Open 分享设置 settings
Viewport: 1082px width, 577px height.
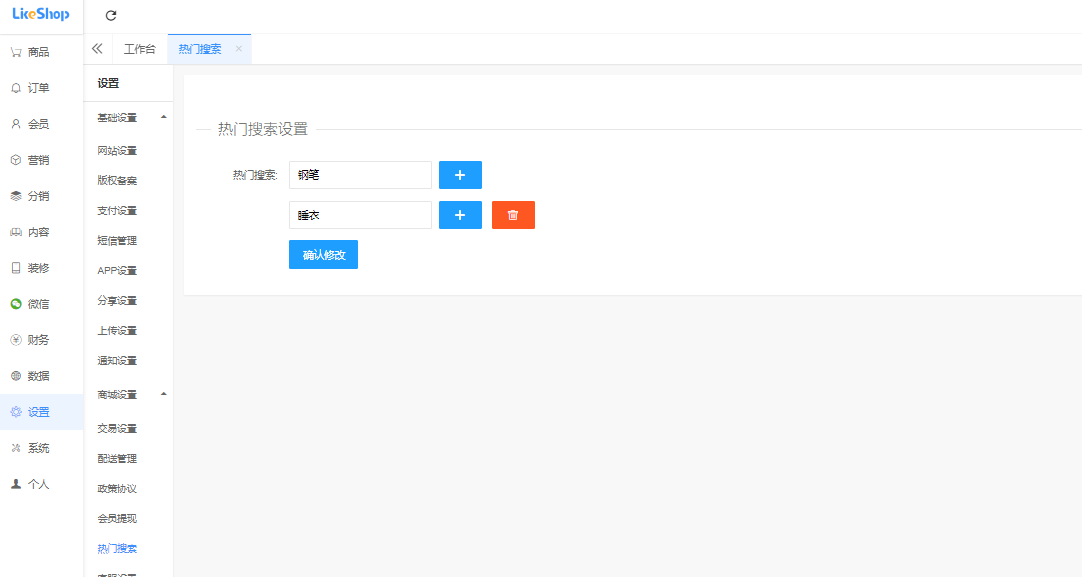pyautogui.click(x=117, y=300)
